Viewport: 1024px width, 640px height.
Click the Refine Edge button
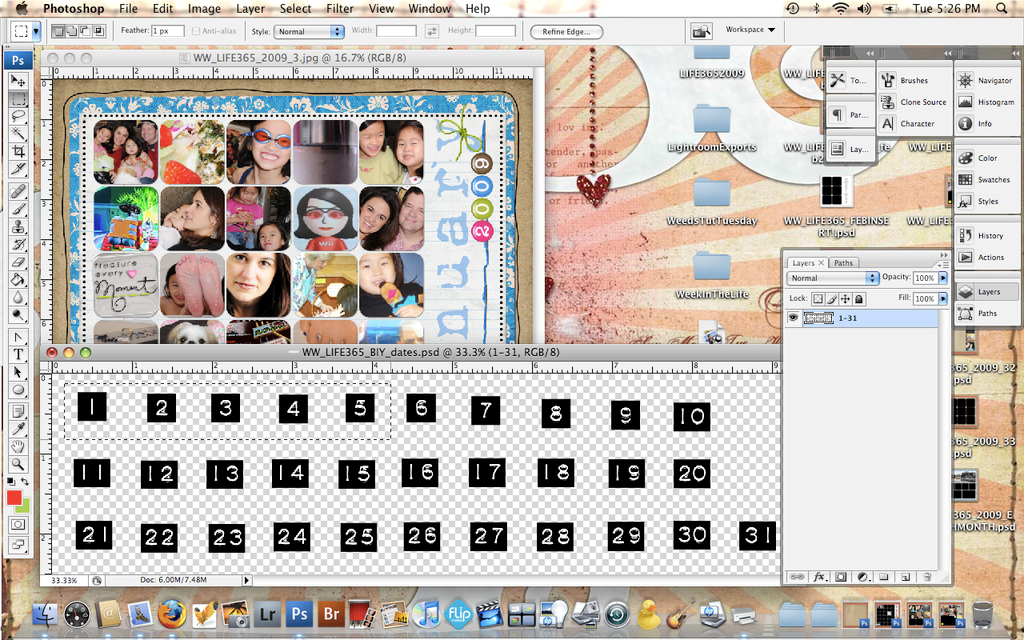pos(567,31)
